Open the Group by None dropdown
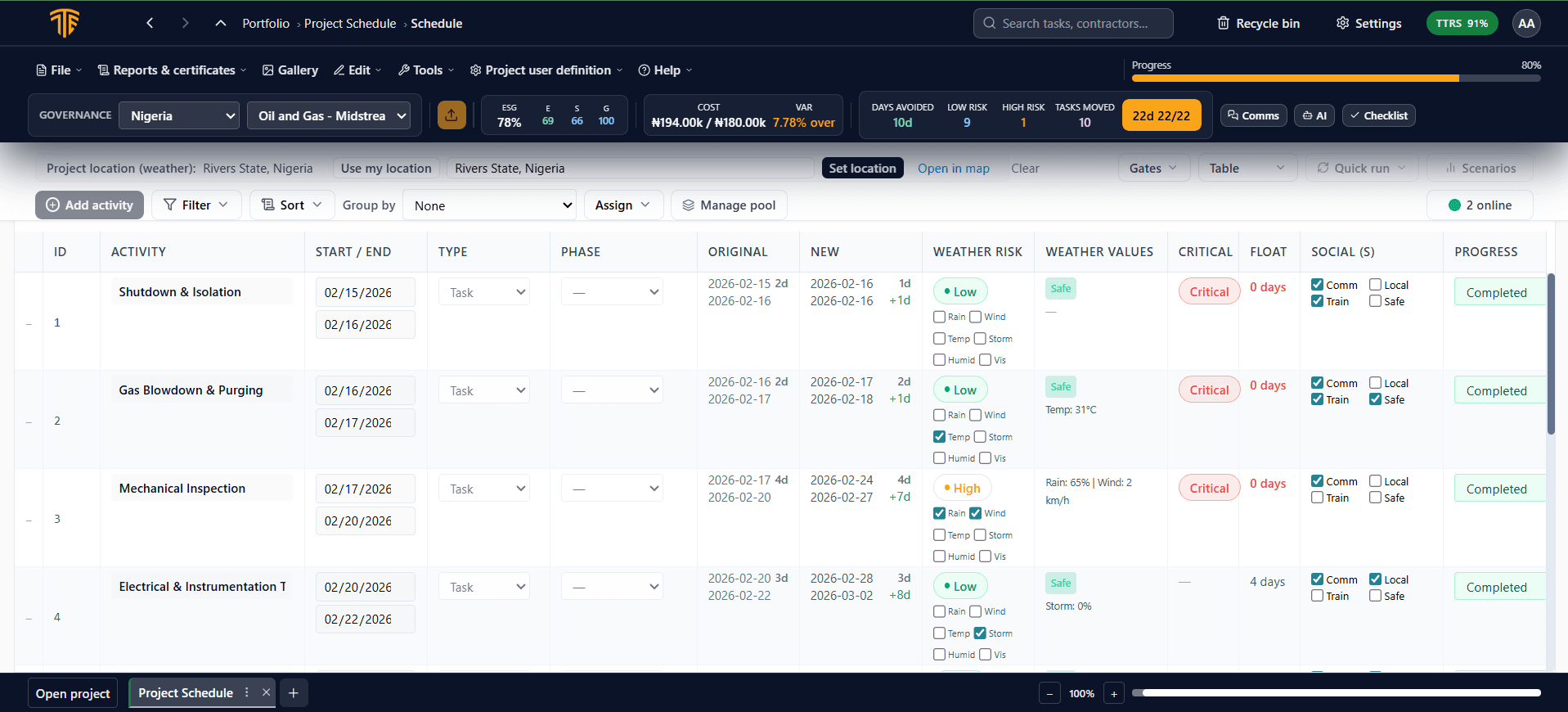Viewport: 1568px width, 712px height. click(490, 205)
